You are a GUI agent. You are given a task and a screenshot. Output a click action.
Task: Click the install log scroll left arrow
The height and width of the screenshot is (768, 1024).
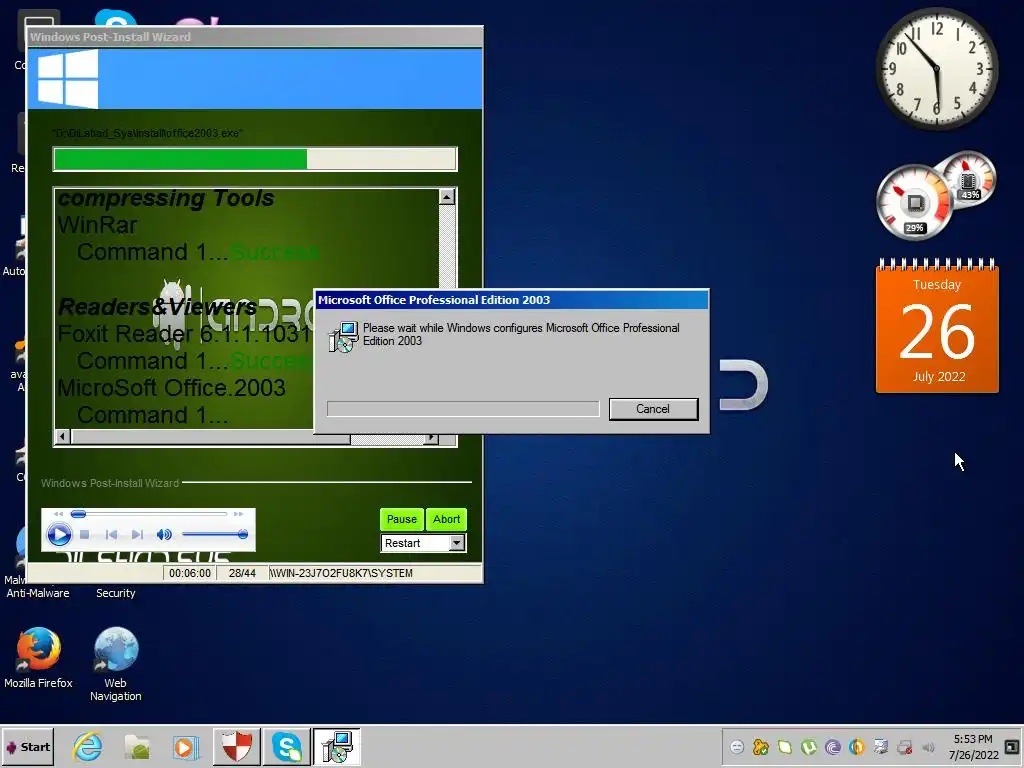(63, 437)
